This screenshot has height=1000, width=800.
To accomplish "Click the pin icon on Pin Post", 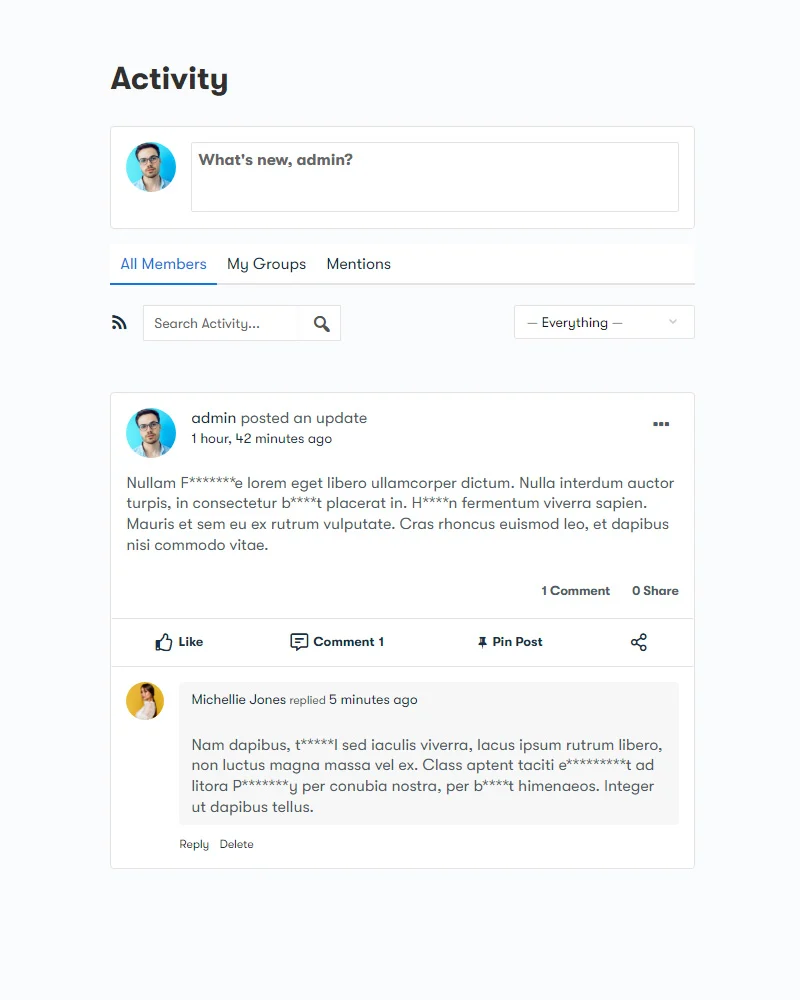I will click(x=482, y=642).
